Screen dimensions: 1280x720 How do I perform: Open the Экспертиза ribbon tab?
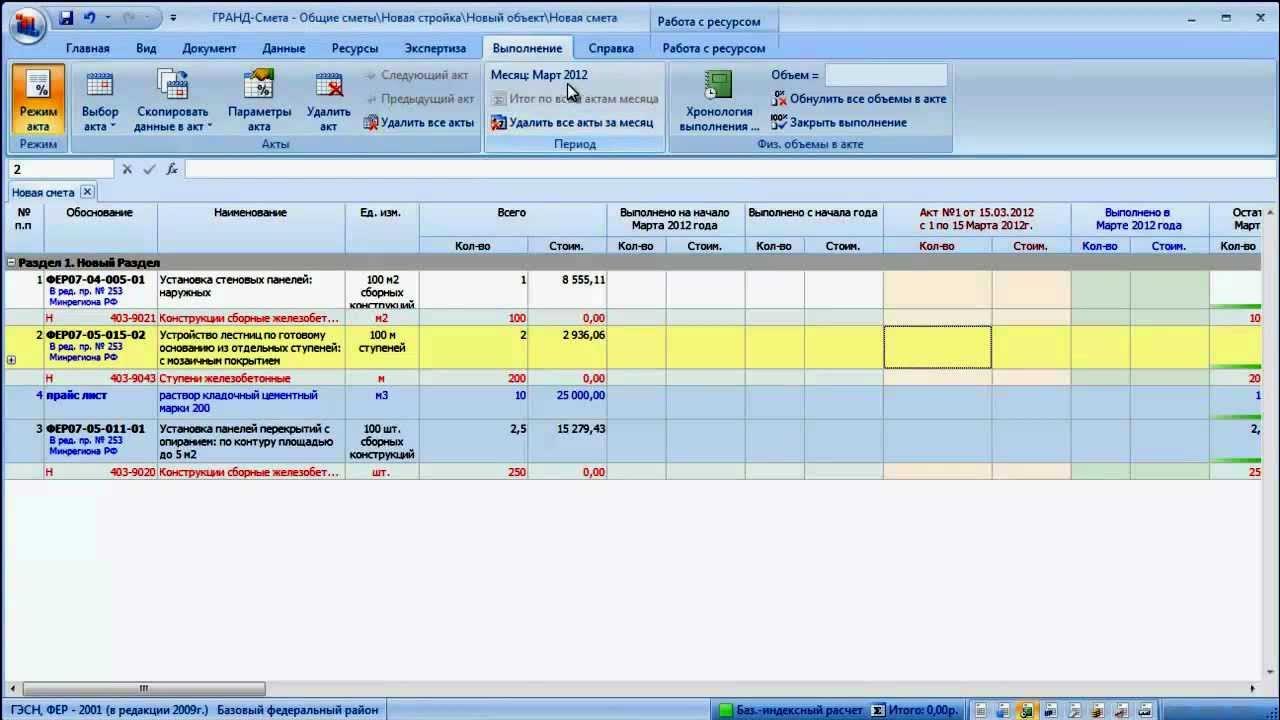tap(435, 48)
